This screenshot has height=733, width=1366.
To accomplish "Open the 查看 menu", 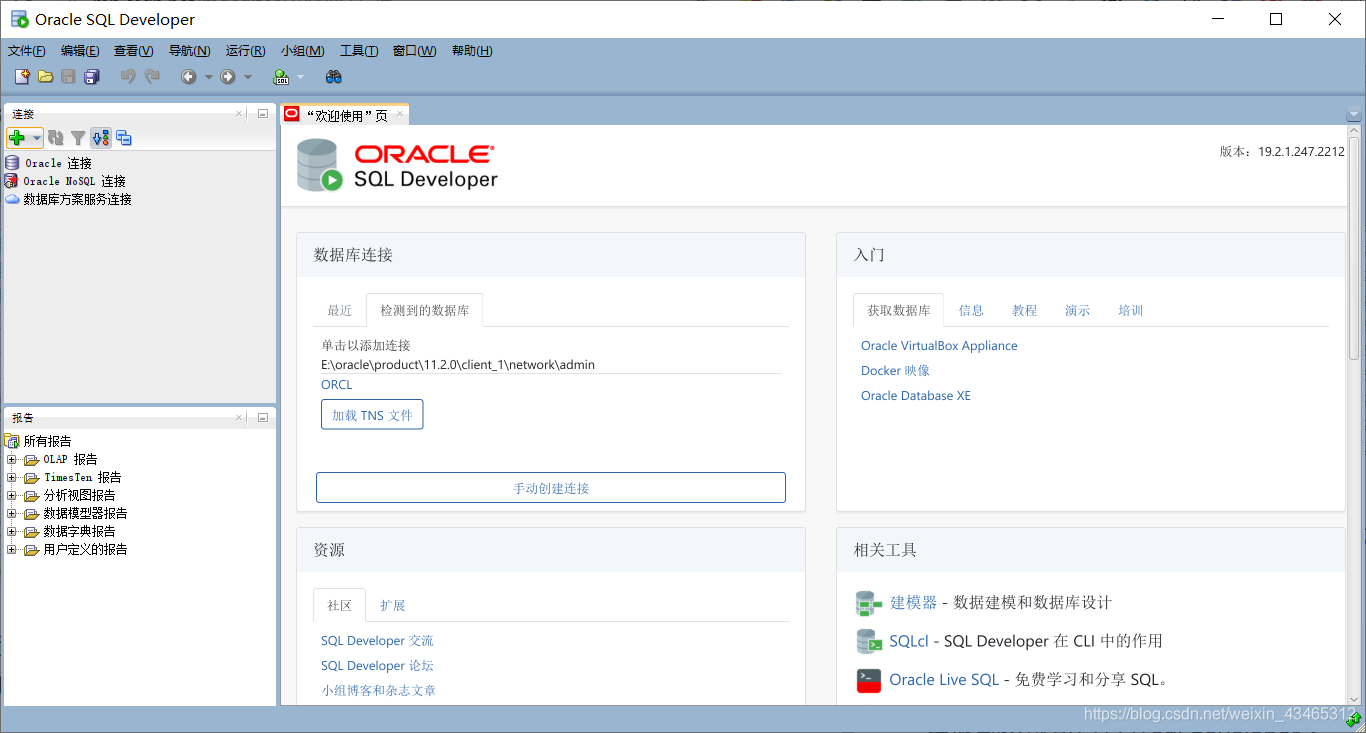I will 133,51.
